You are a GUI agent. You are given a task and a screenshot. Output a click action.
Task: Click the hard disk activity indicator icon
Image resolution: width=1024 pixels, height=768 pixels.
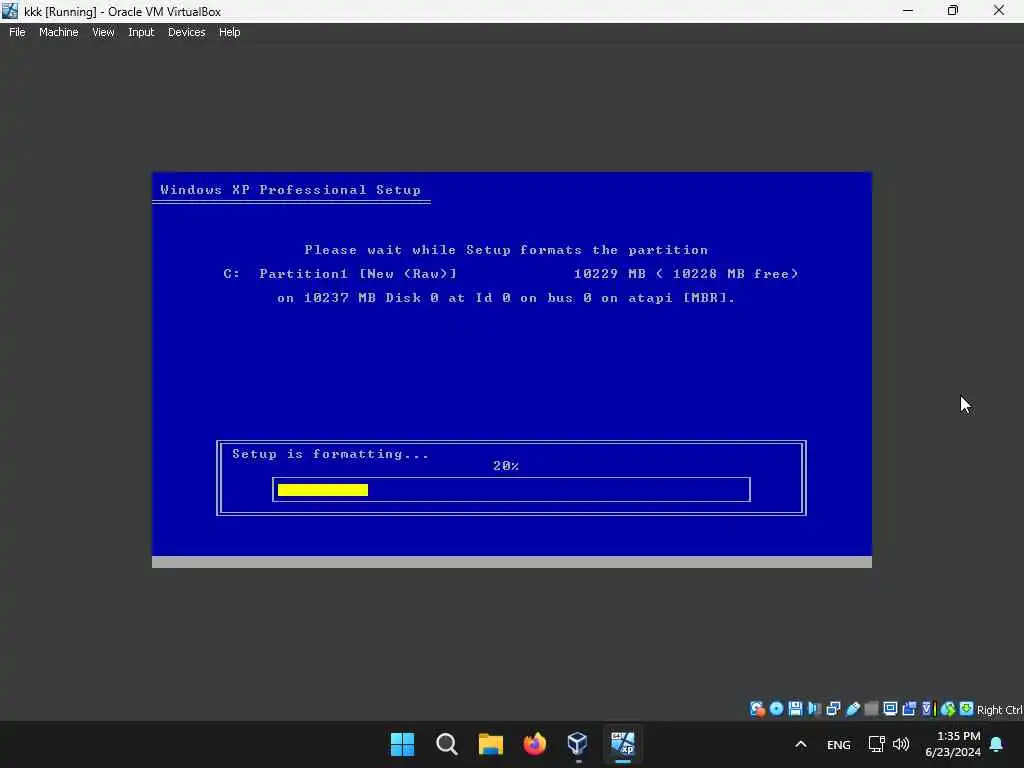coord(758,709)
